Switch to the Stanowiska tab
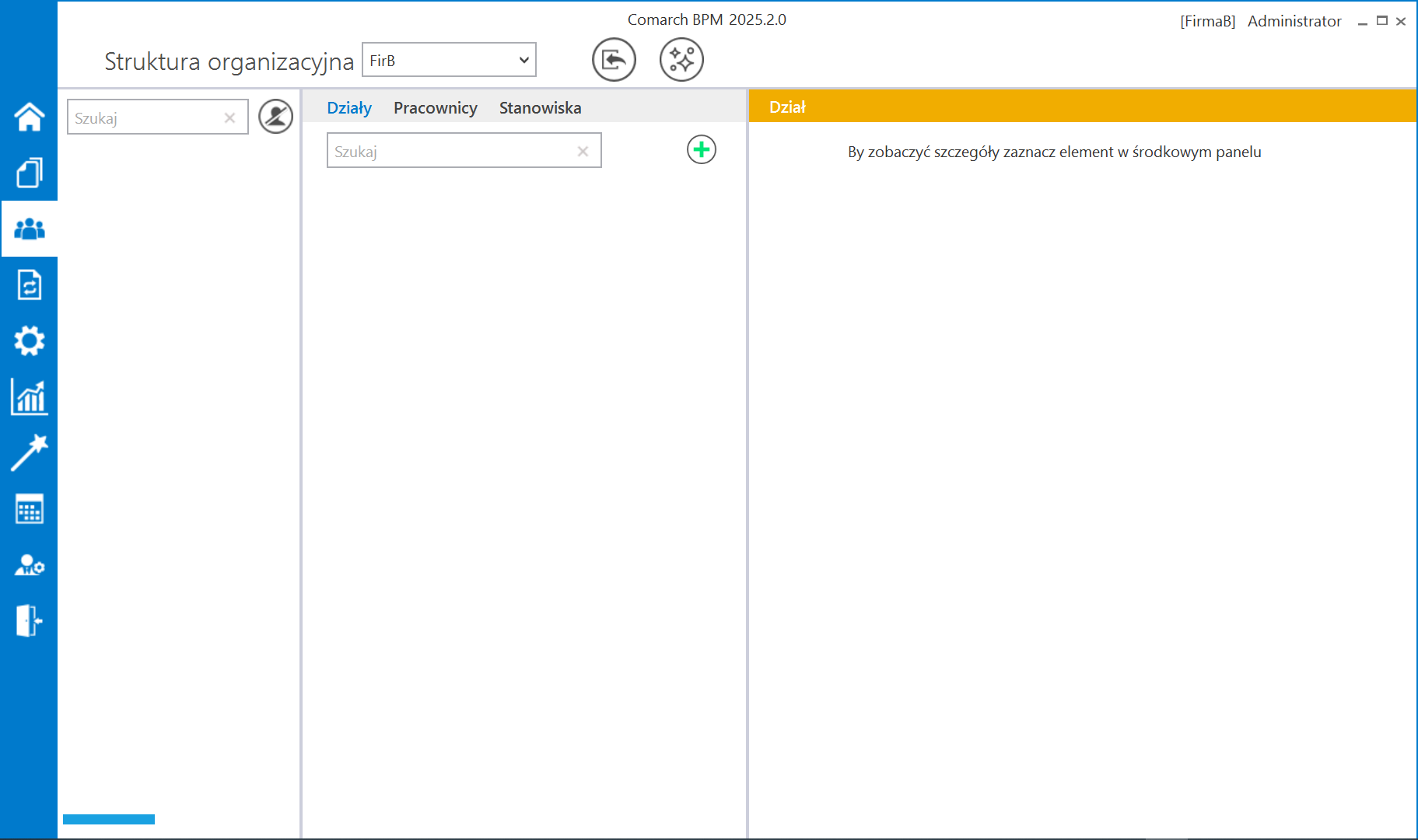The image size is (1418, 840). tap(541, 108)
